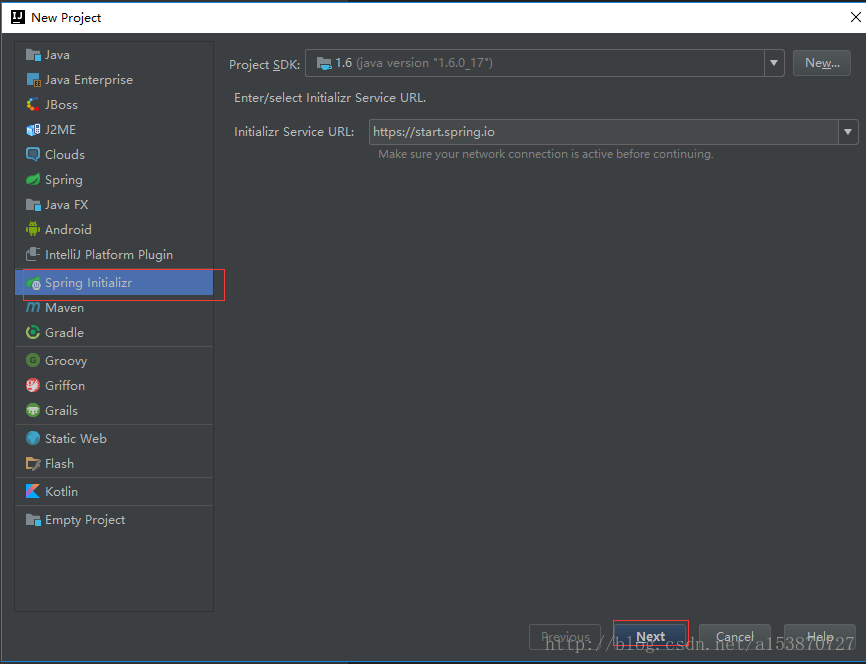This screenshot has width=866, height=664.
Task: Click the Gradle icon
Action: pos(33,332)
